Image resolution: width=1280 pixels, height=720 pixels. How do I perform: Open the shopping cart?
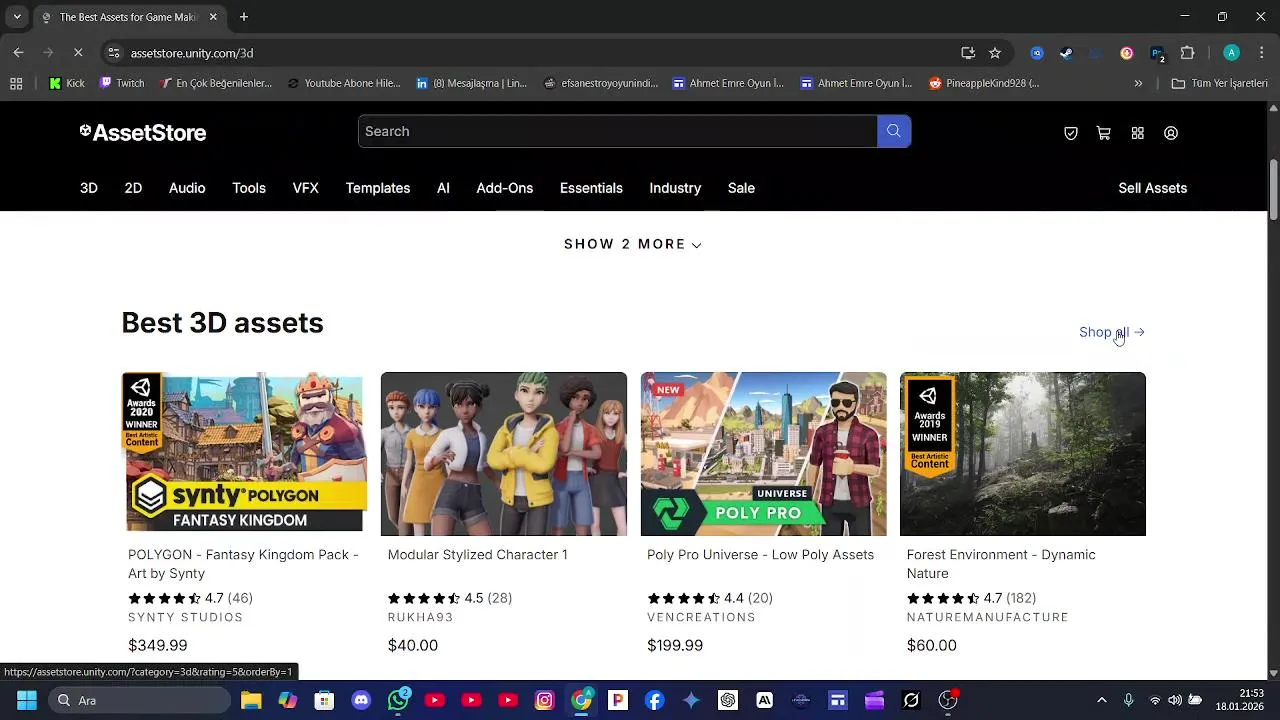(1104, 133)
